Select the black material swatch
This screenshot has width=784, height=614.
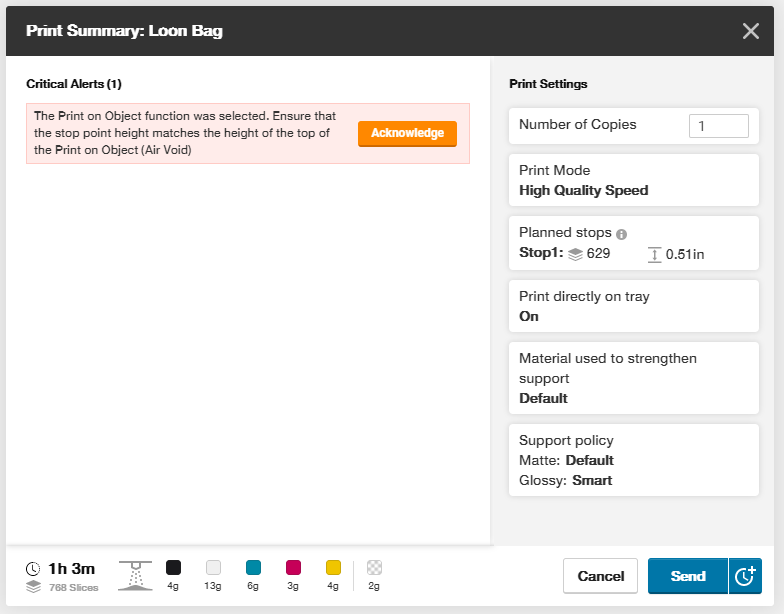173,568
